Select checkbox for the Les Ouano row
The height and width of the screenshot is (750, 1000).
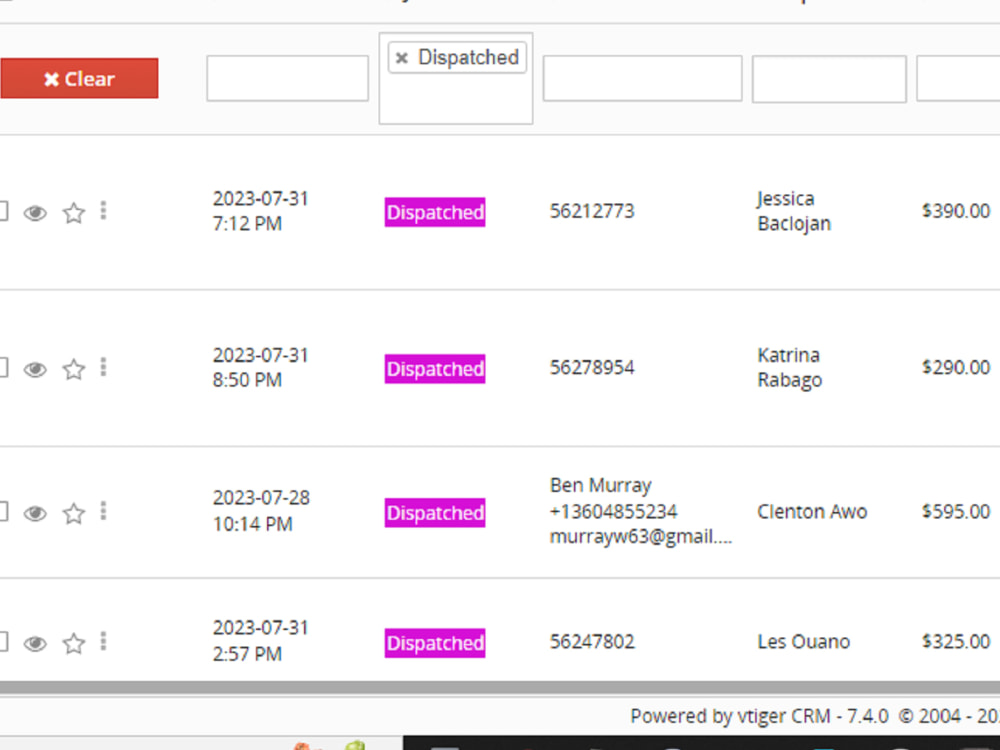(3, 642)
